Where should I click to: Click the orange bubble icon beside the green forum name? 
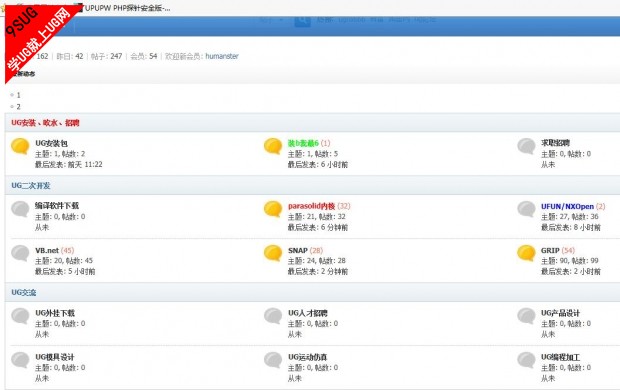coord(273,146)
